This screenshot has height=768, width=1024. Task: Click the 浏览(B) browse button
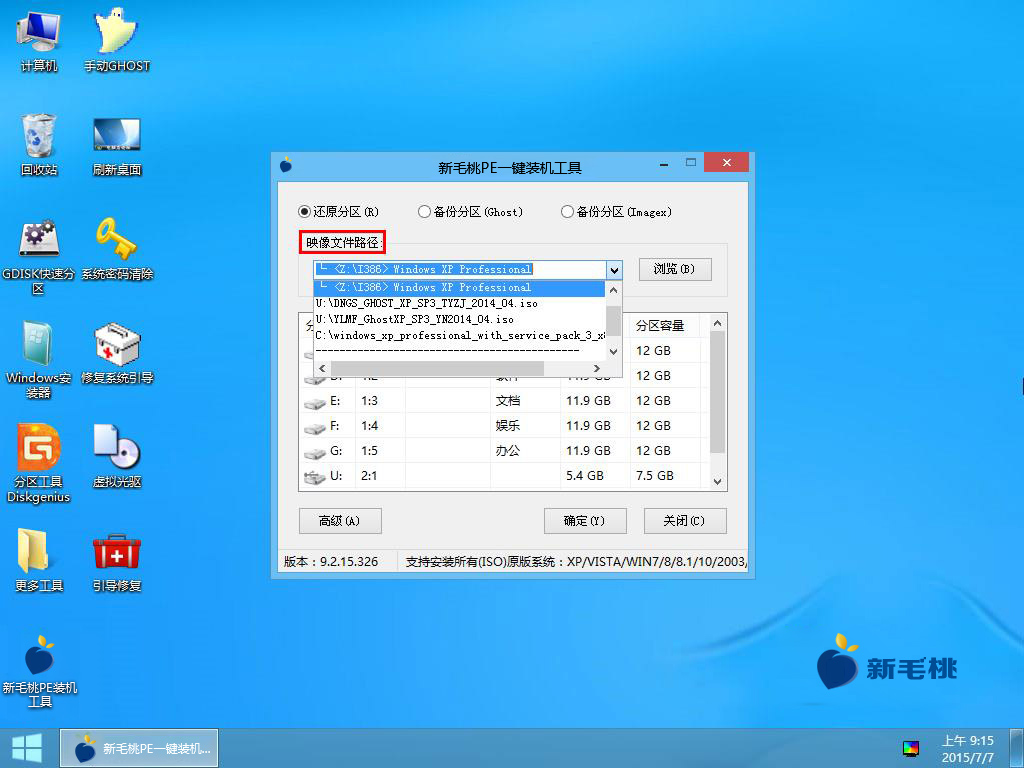point(675,269)
